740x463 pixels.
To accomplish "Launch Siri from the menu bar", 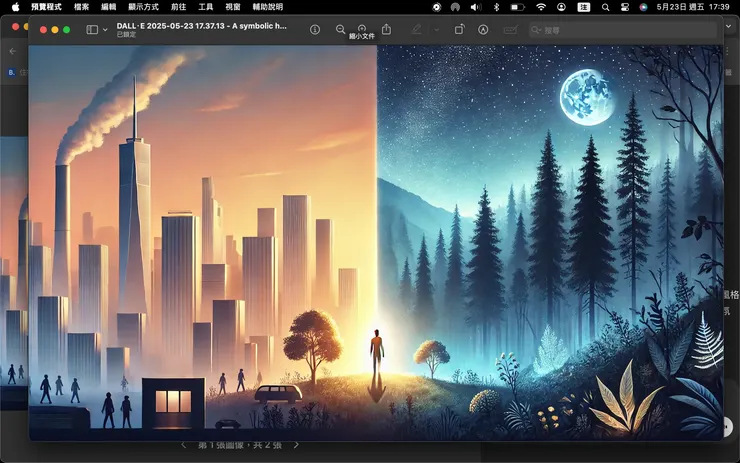I will [x=643, y=7].
